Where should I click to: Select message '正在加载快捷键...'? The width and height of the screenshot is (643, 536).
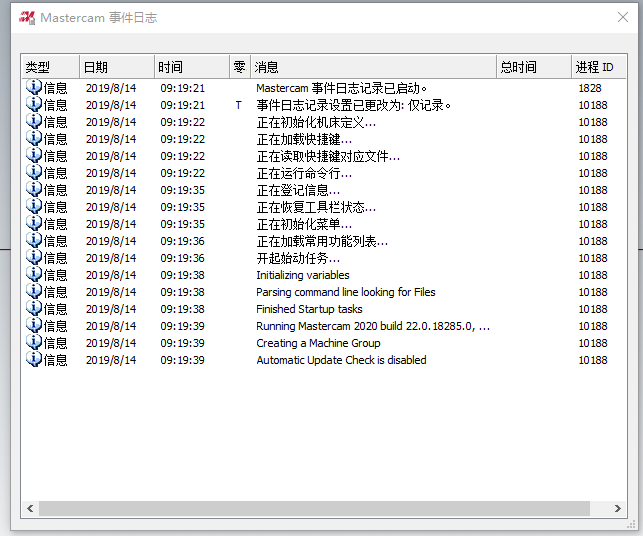pos(304,139)
